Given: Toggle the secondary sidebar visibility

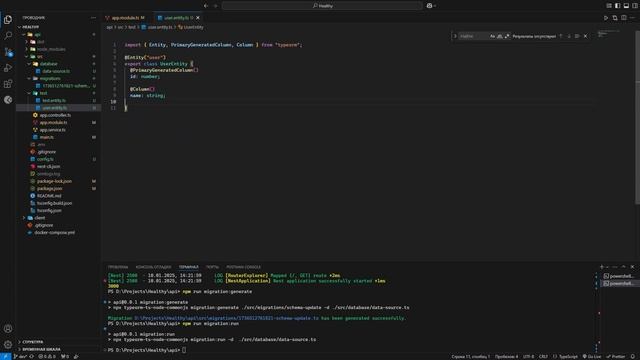Looking at the screenshot, I should (635, 6).
